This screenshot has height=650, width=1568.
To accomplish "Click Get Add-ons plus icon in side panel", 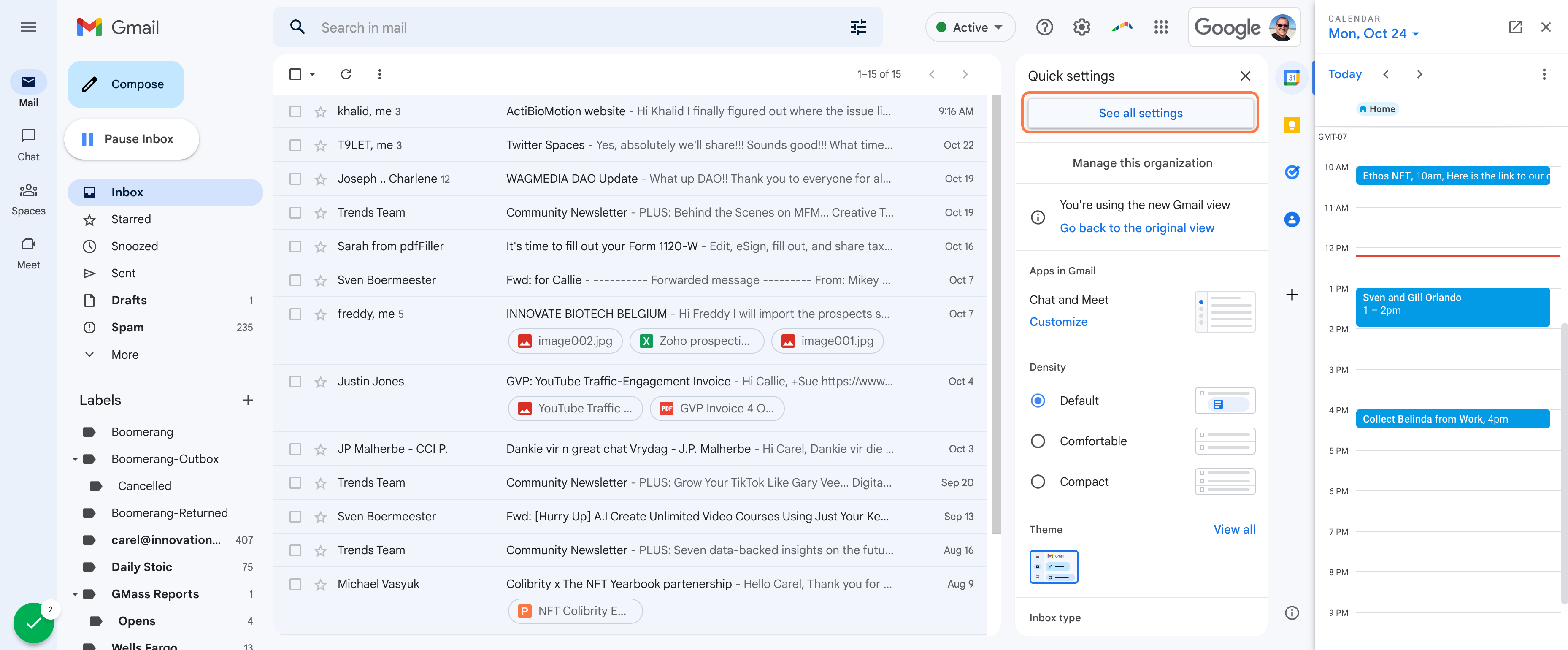I will tap(1292, 295).
